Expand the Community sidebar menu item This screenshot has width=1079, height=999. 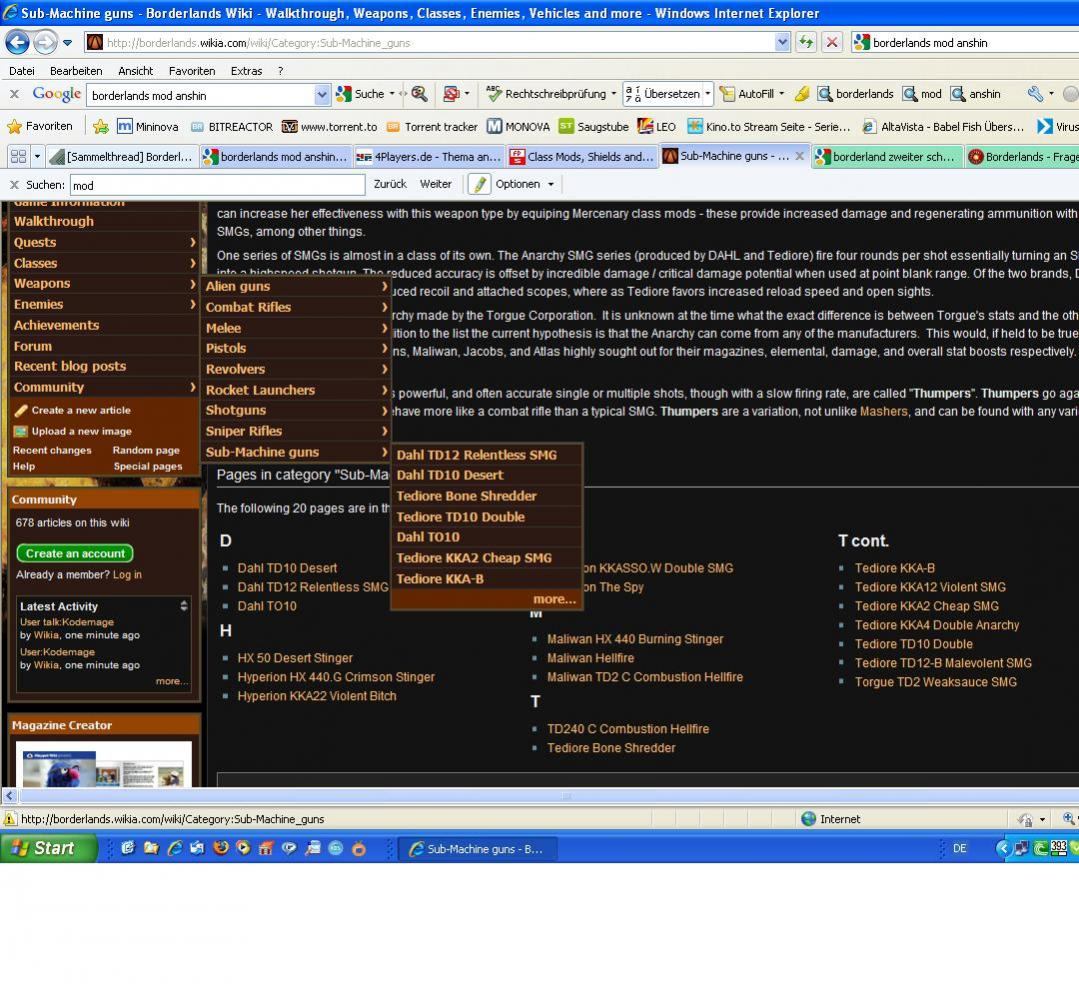pyautogui.click(x=105, y=387)
